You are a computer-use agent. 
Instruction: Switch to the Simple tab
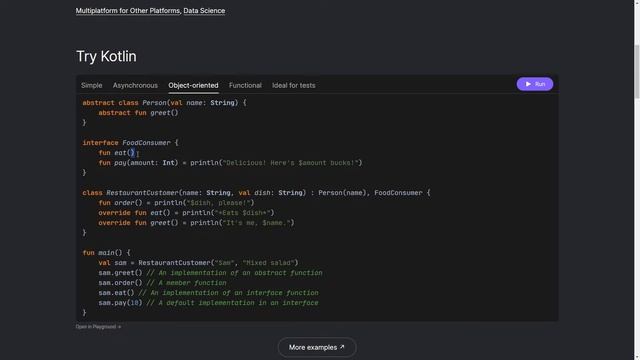(x=91, y=85)
